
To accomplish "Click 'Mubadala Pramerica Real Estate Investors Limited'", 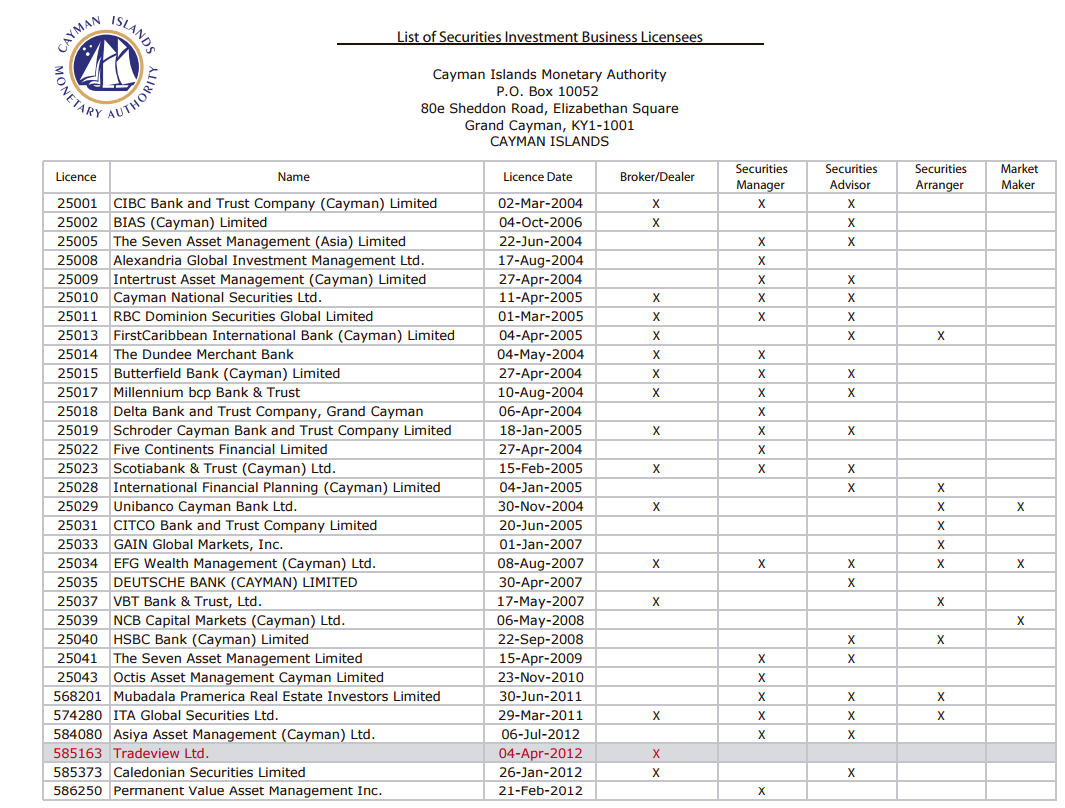I will (x=277, y=697).
